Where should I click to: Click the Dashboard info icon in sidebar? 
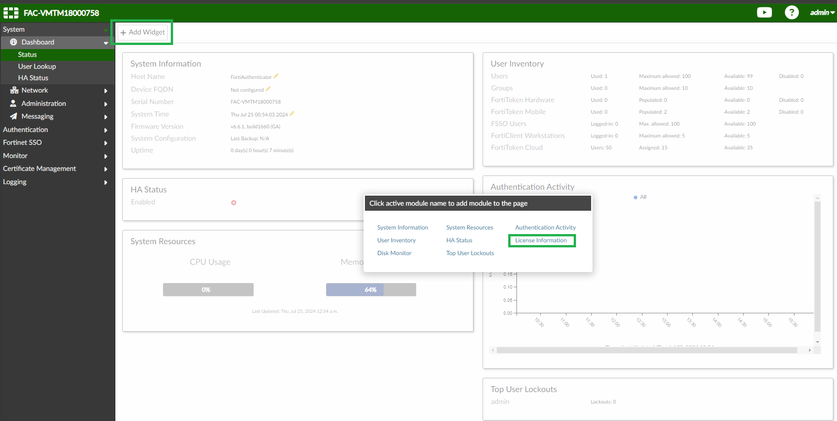tap(13, 42)
